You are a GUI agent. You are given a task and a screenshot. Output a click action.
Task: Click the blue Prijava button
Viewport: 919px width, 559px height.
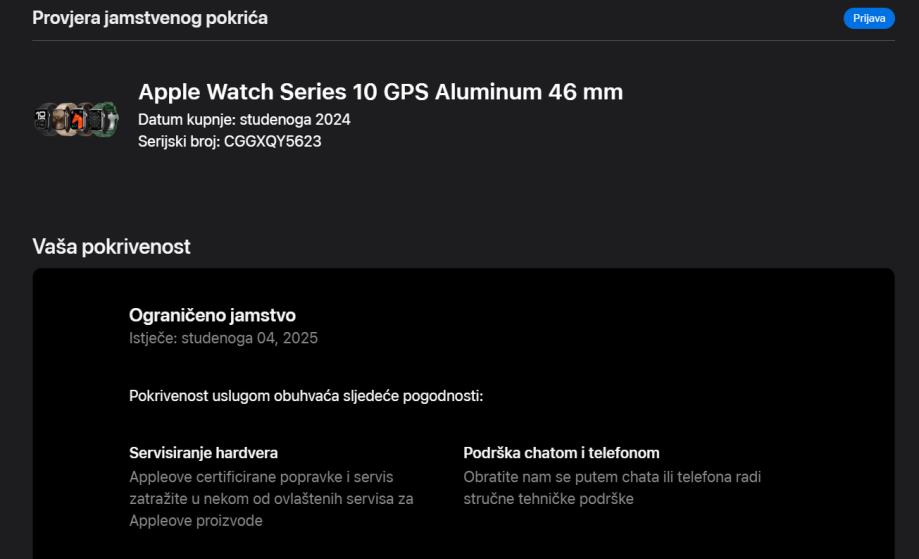[x=868, y=18]
